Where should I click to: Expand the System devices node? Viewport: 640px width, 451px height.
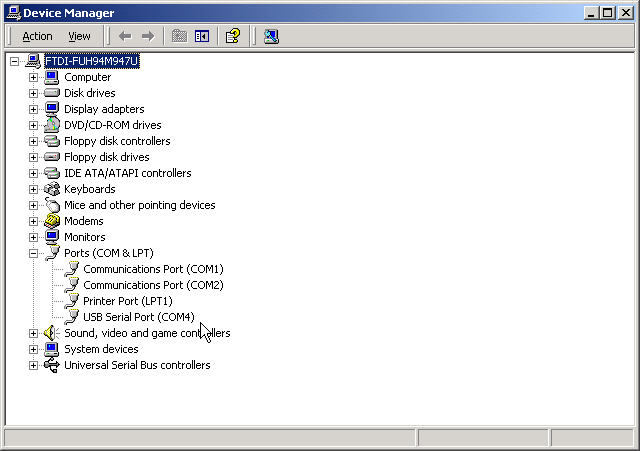(x=33, y=349)
